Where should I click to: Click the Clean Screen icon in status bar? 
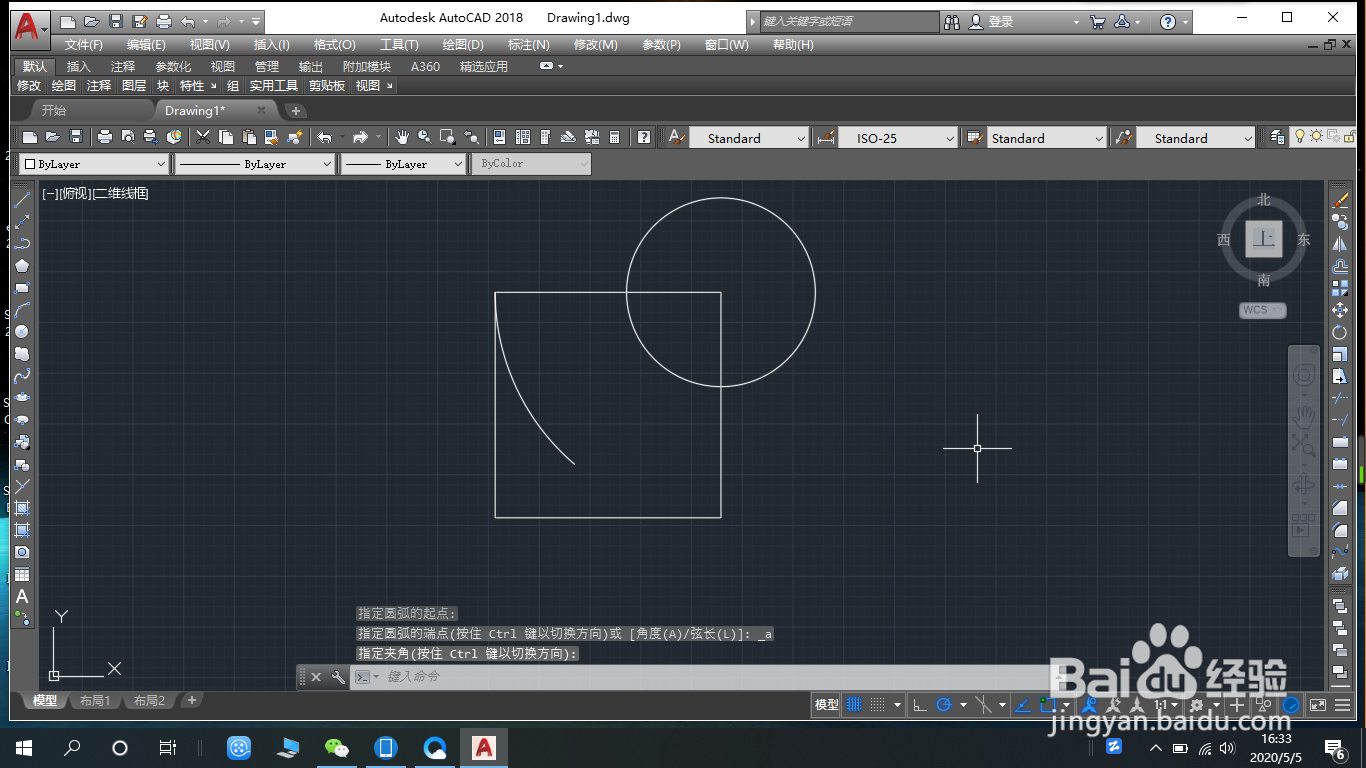[1318, 705]
